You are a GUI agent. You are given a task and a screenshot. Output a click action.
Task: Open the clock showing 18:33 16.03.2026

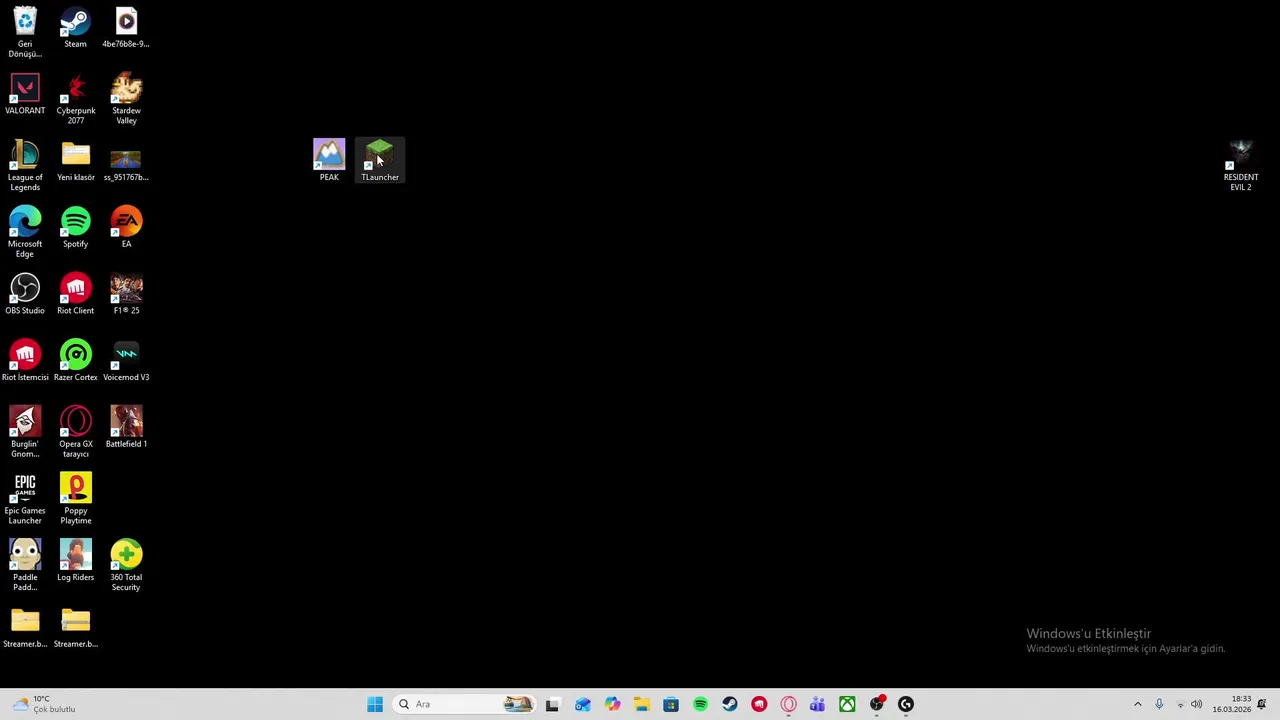pos(1231,704)
